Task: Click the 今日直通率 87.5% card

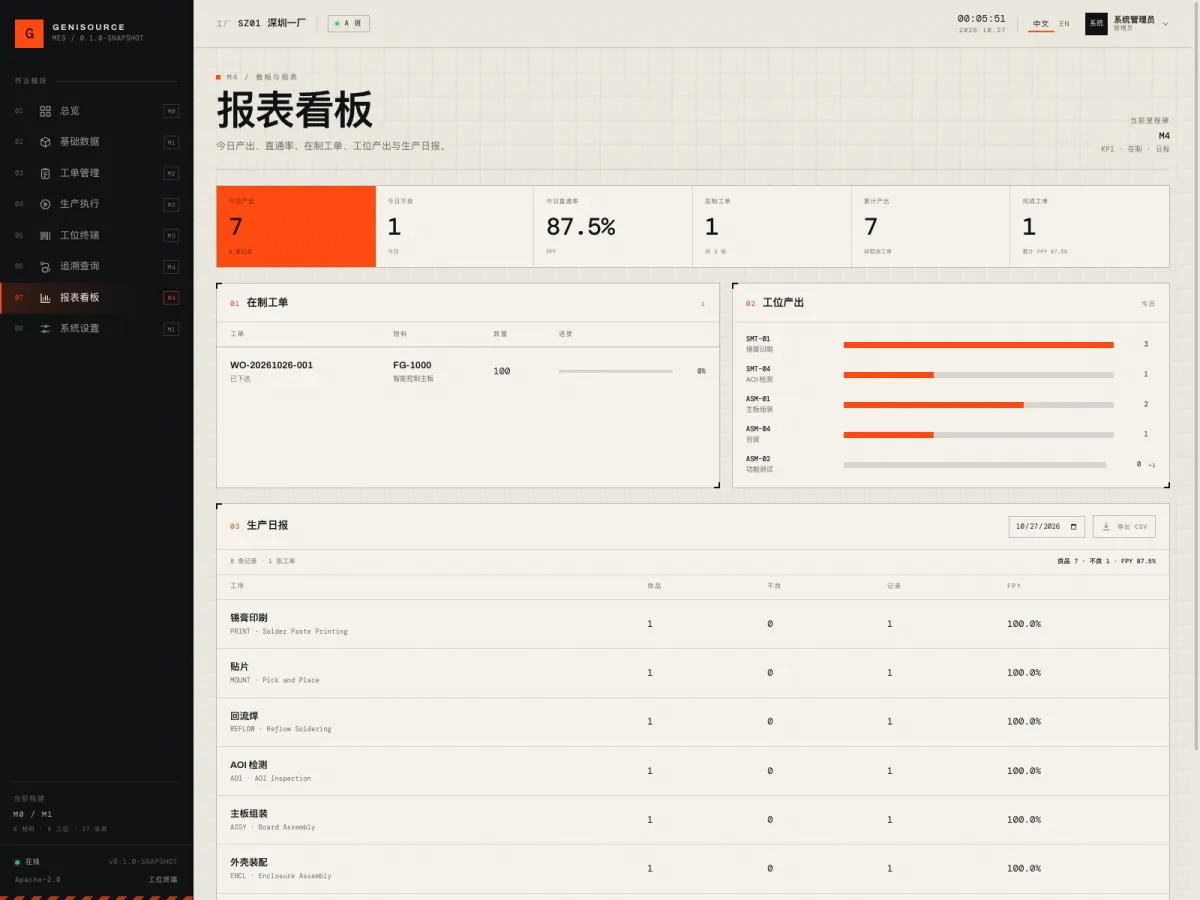Action: click(x=613, y=226)
